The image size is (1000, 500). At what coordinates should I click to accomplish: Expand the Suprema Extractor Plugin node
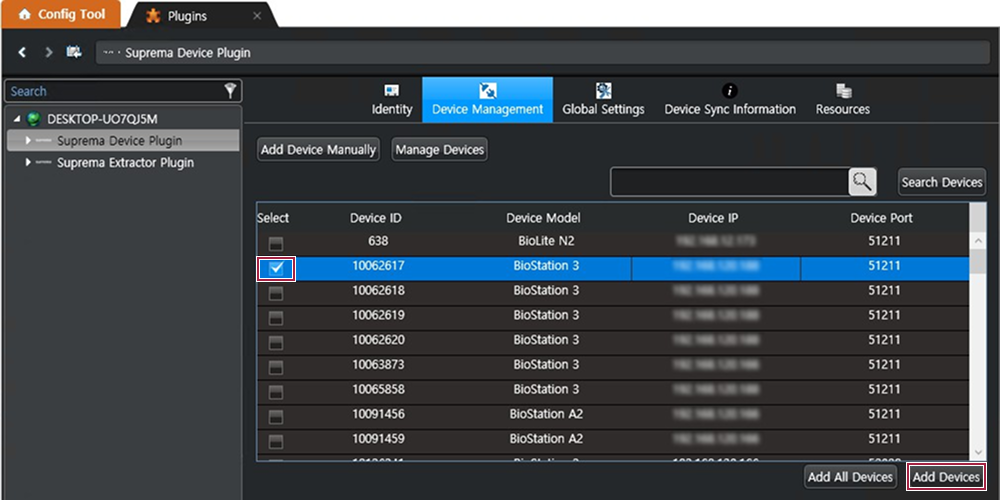coord(28,163)
